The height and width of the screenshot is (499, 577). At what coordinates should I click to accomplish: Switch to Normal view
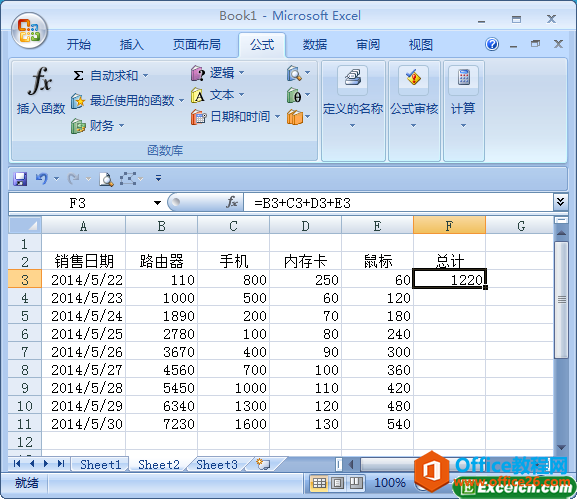pos(319,483)
